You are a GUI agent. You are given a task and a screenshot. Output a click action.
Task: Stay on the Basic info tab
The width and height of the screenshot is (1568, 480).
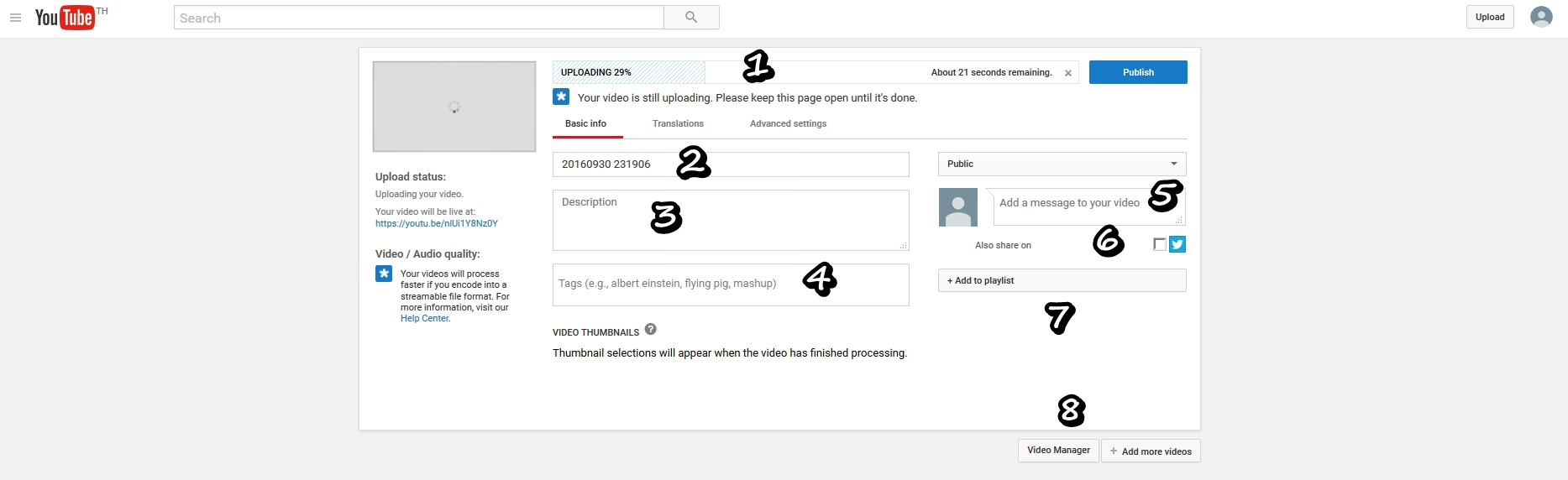coord(586,123)
